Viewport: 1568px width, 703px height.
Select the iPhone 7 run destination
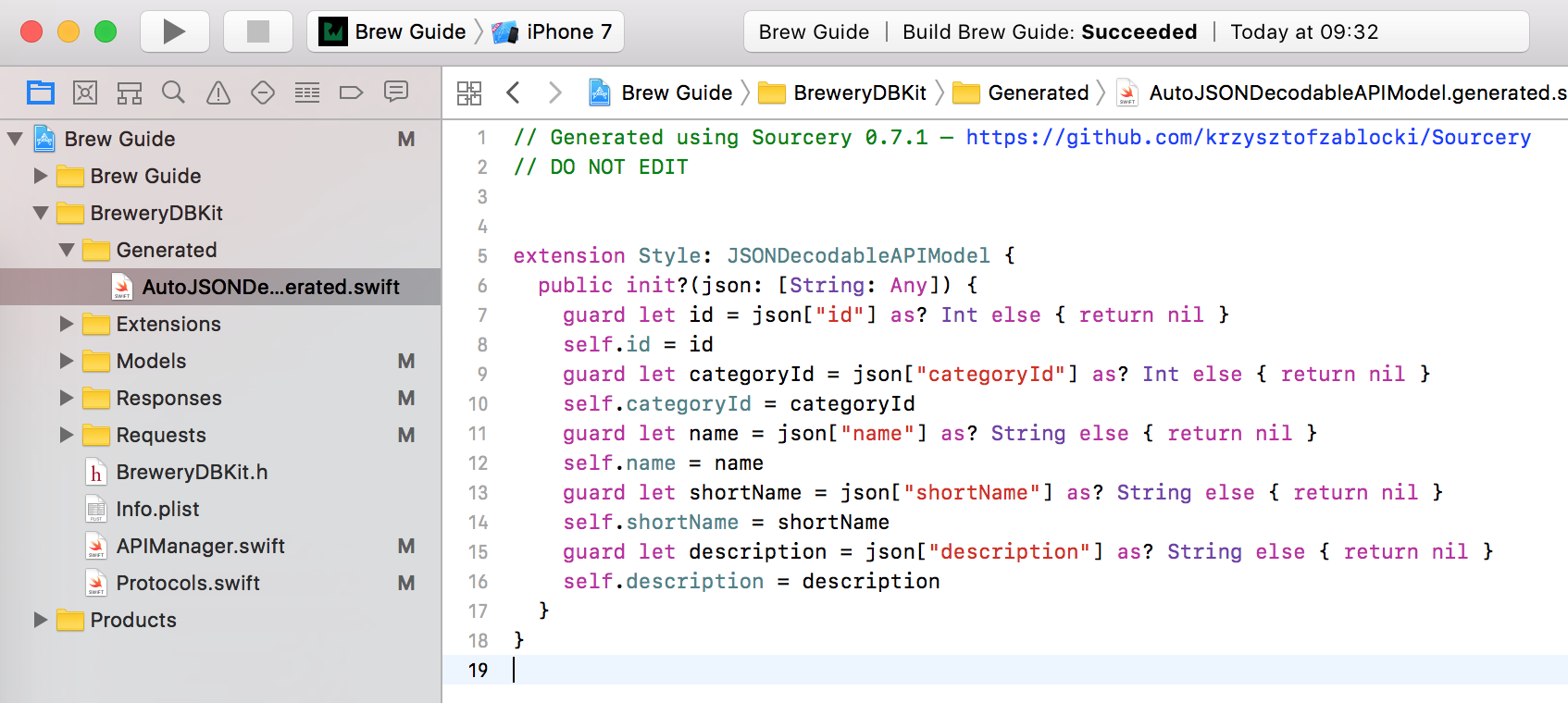554,31
